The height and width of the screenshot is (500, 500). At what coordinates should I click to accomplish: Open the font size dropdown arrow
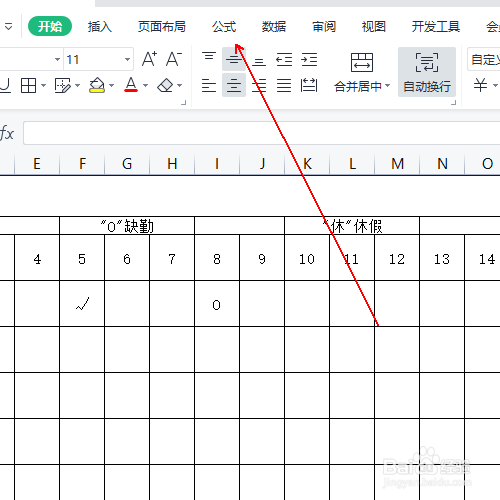click(127, 59)
